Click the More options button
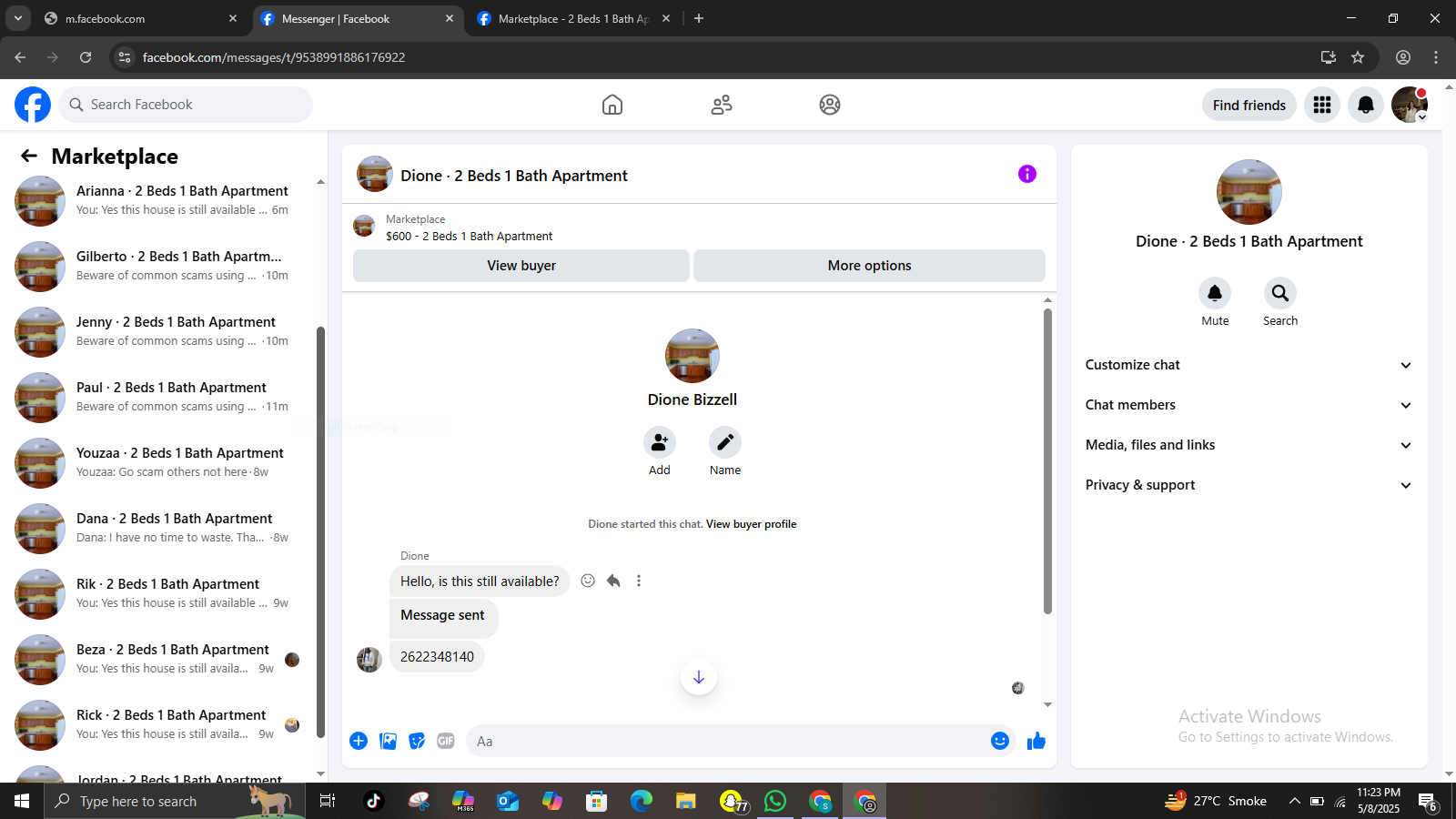Screen dimensions: 1456x819 click(x=869, y=266)
